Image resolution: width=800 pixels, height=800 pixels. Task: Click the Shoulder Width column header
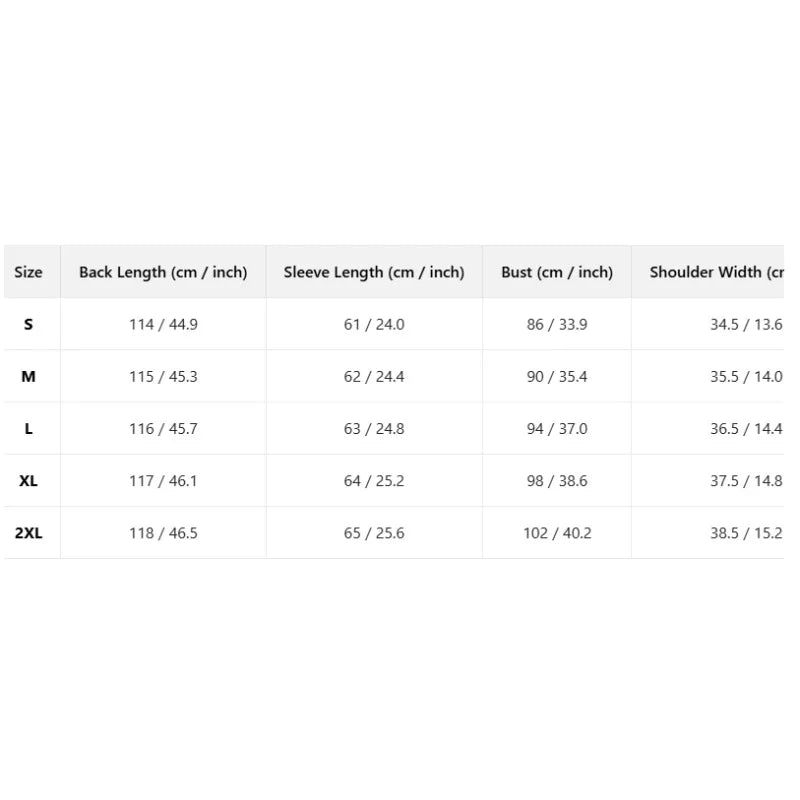(716, 272)
